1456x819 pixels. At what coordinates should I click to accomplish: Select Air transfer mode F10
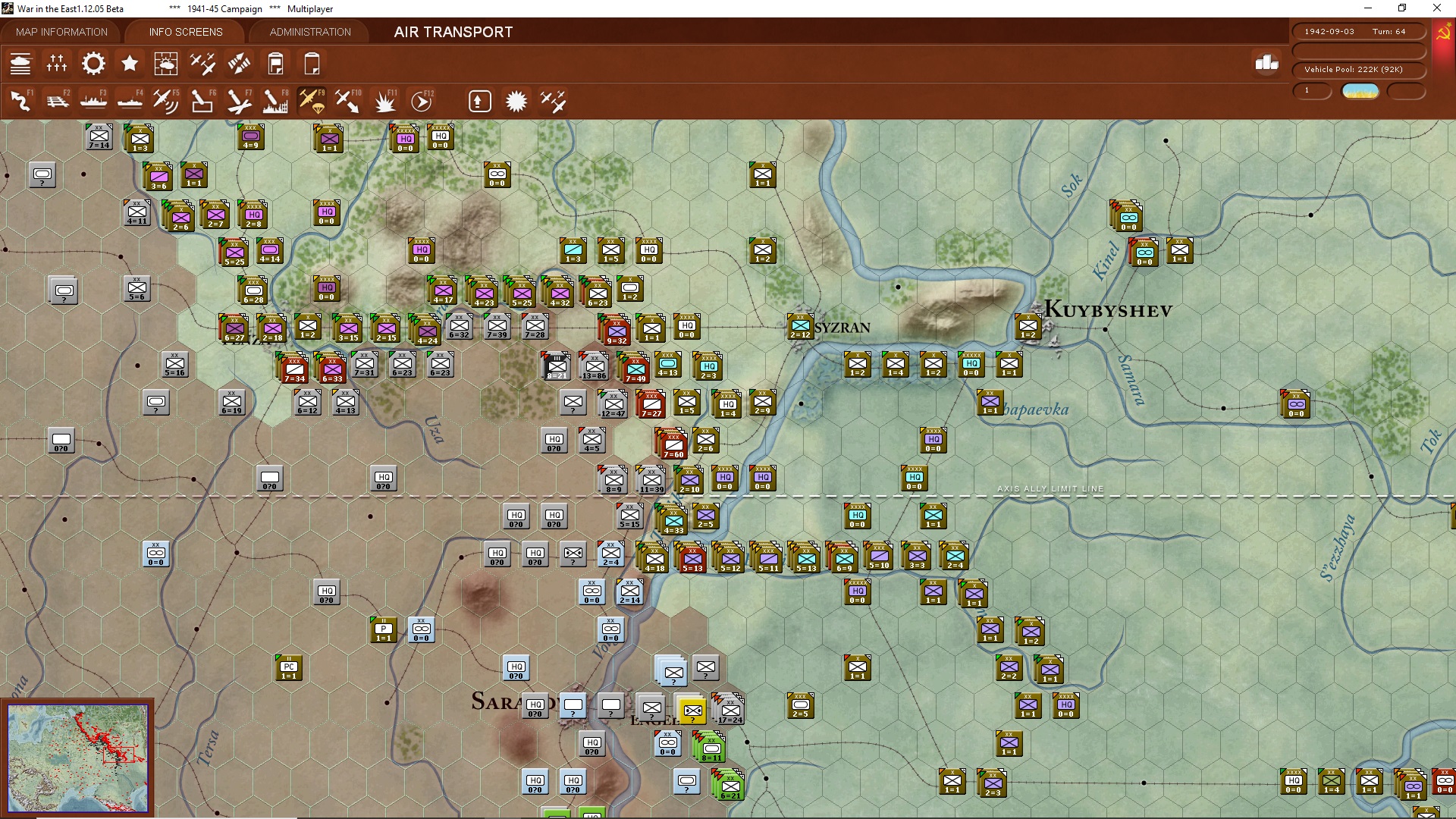pos(348,101)
